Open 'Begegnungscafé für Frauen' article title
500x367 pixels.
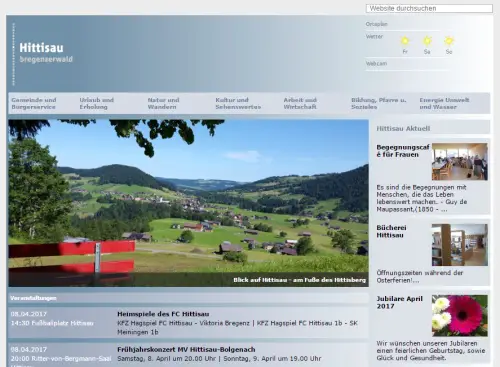tap(403, 151)
